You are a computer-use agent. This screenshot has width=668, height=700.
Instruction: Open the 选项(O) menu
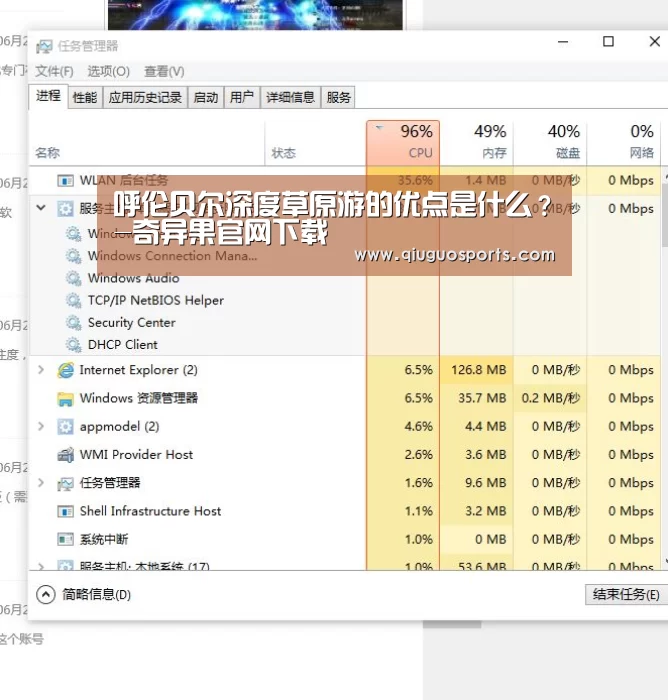(x=109, y=71)
